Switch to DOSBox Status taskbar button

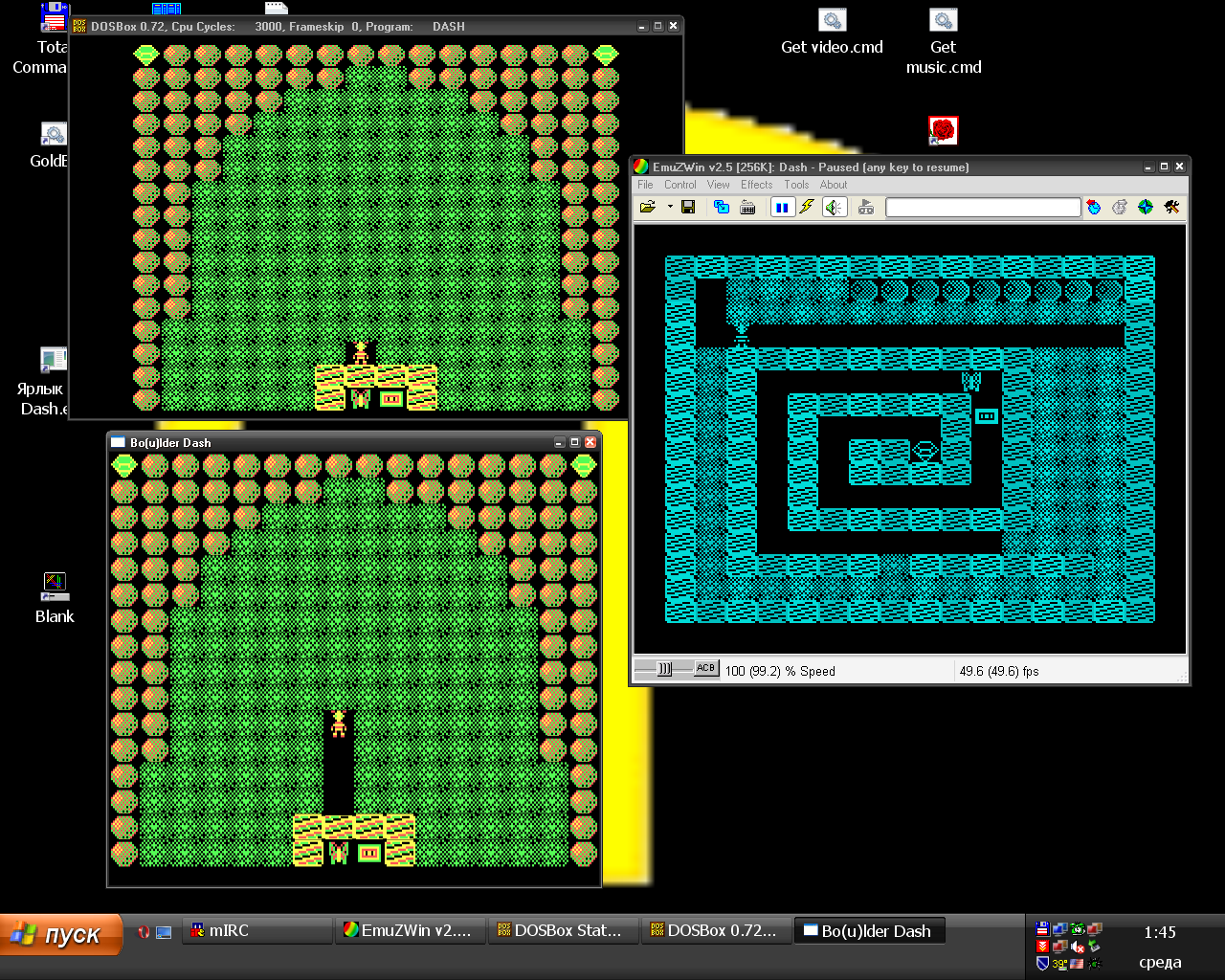tap(563, 930)
